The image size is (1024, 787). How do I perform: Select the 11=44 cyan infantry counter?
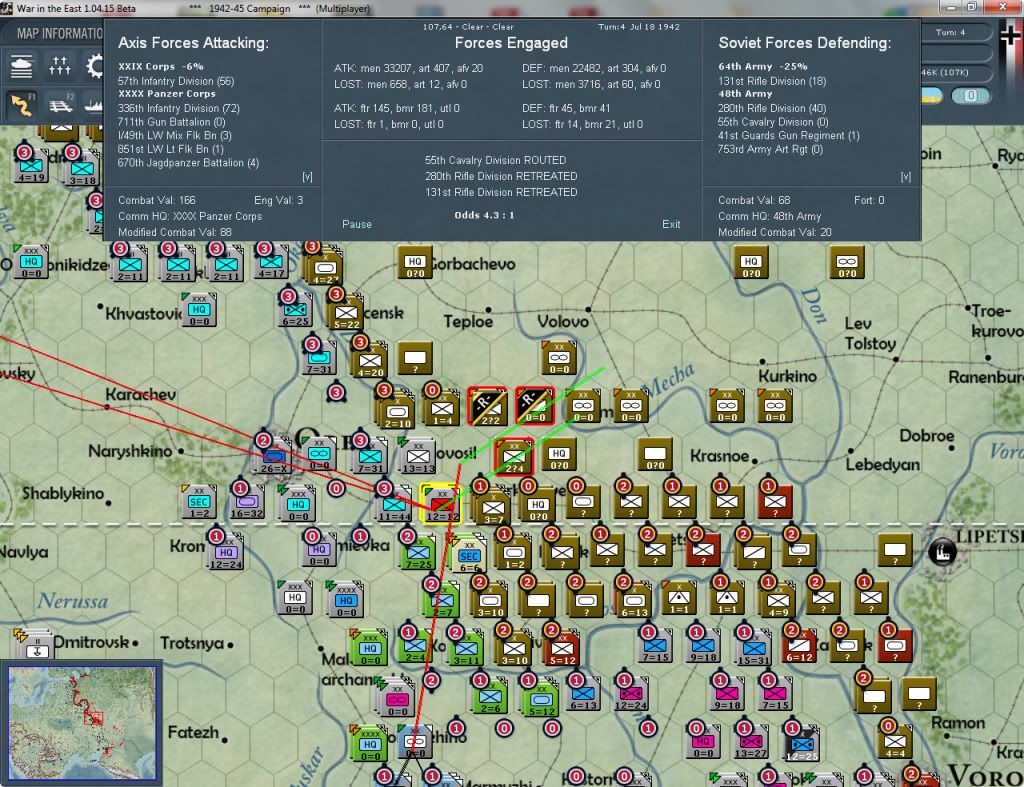coord(394,504)
